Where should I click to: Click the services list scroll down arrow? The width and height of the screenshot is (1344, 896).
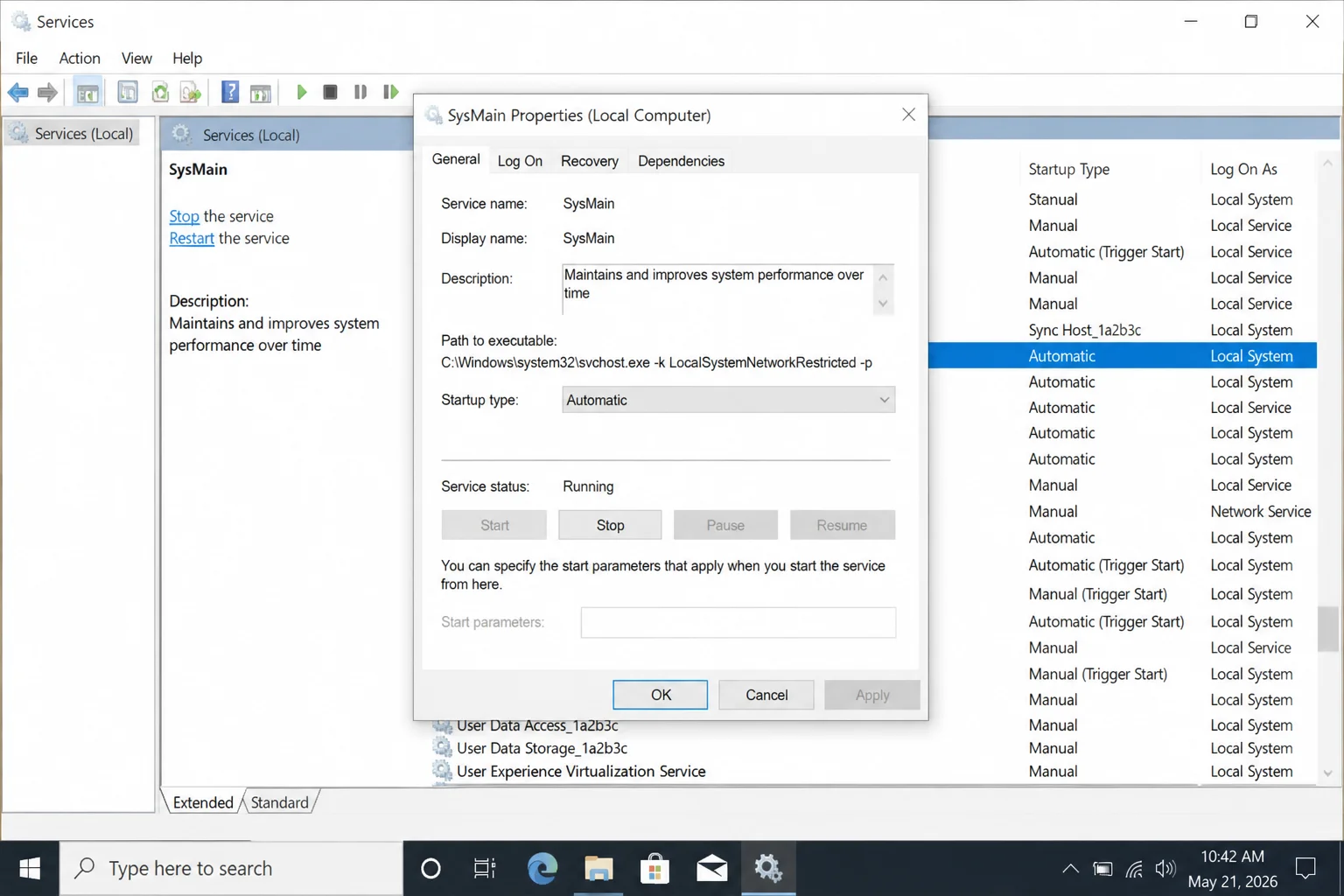click(1327, 773)
